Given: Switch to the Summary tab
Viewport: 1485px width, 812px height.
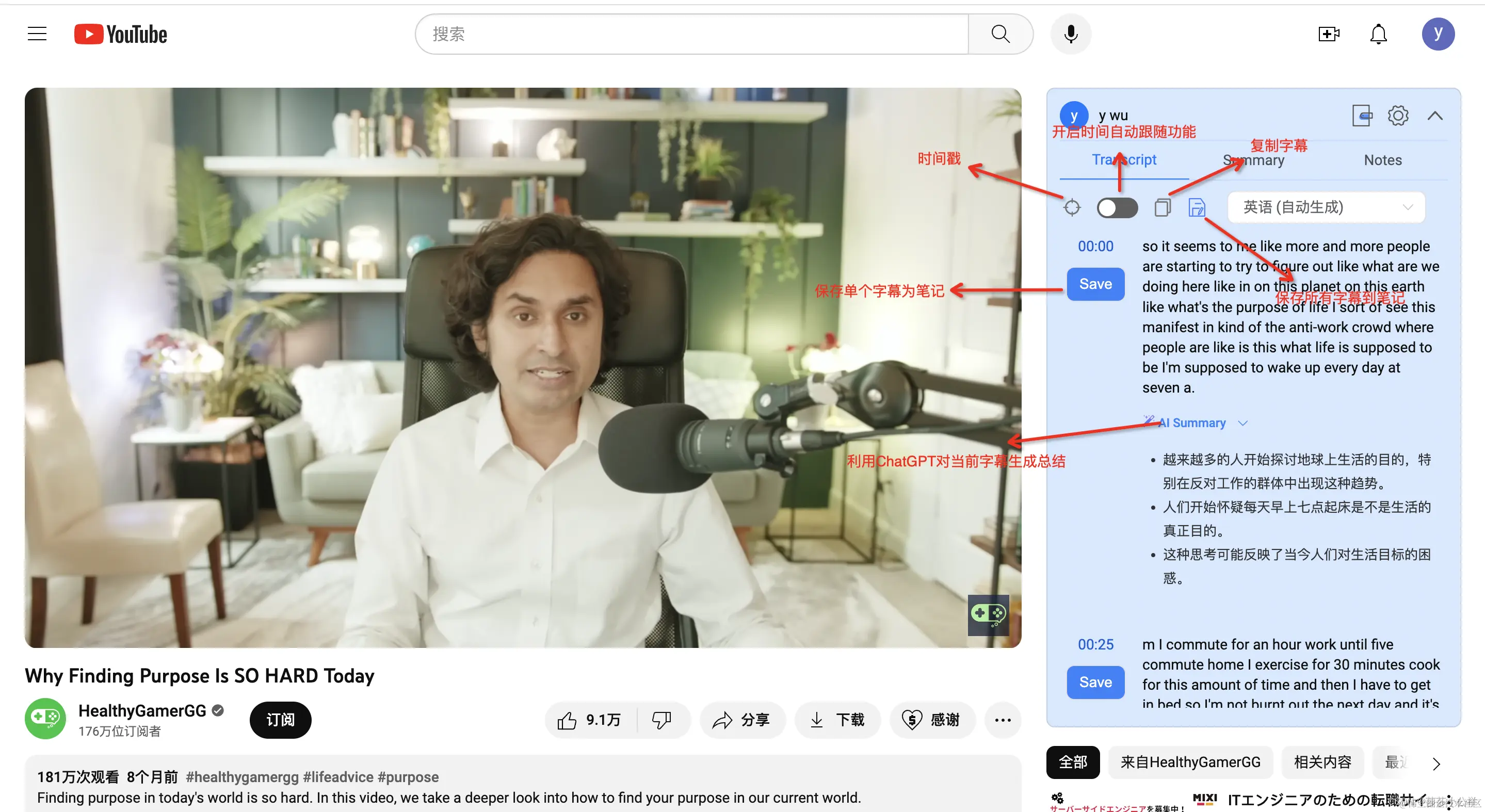Looking at the screenshot, I should [1254, 160].
